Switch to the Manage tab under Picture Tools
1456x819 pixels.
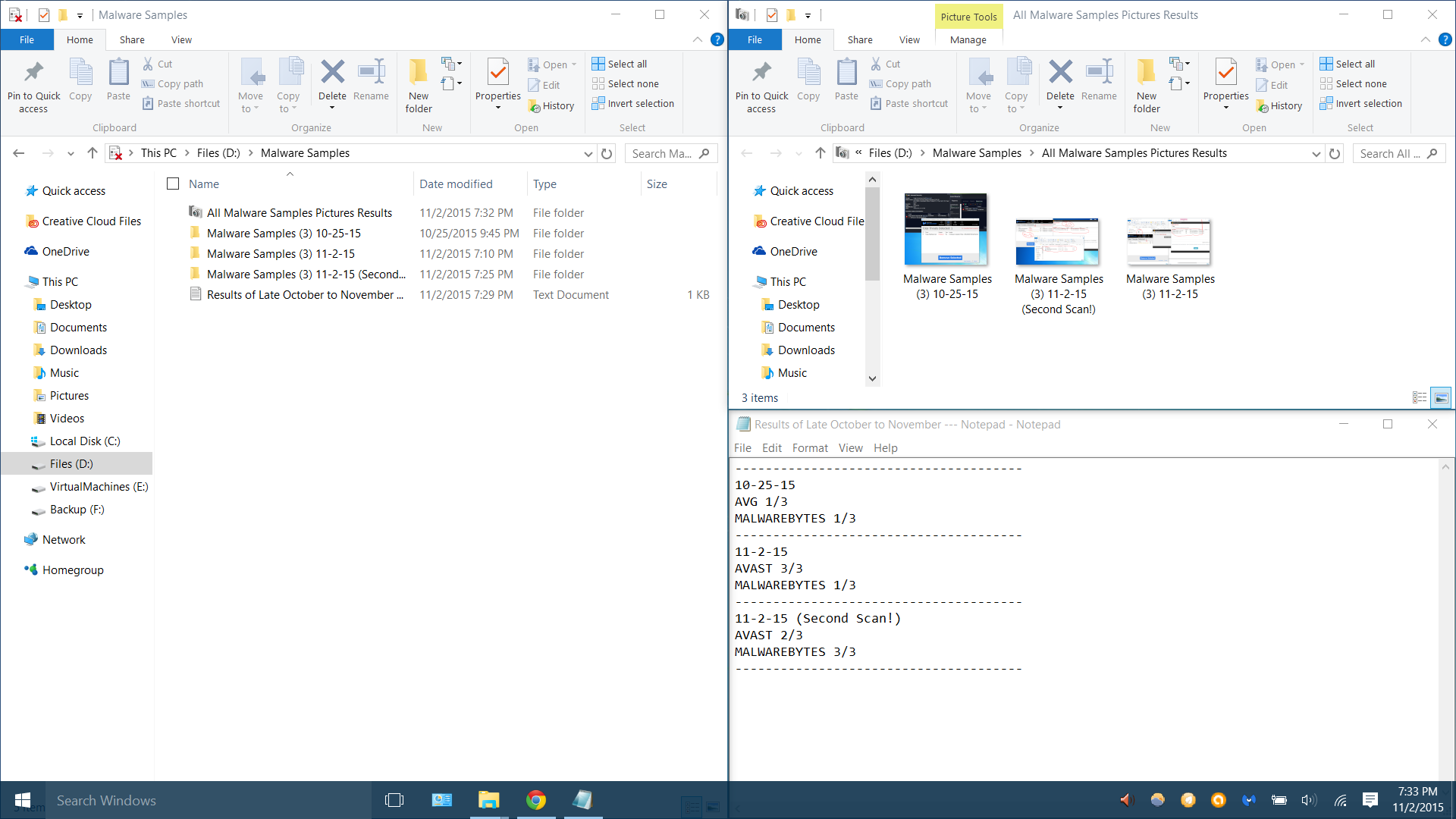(968, 39)
